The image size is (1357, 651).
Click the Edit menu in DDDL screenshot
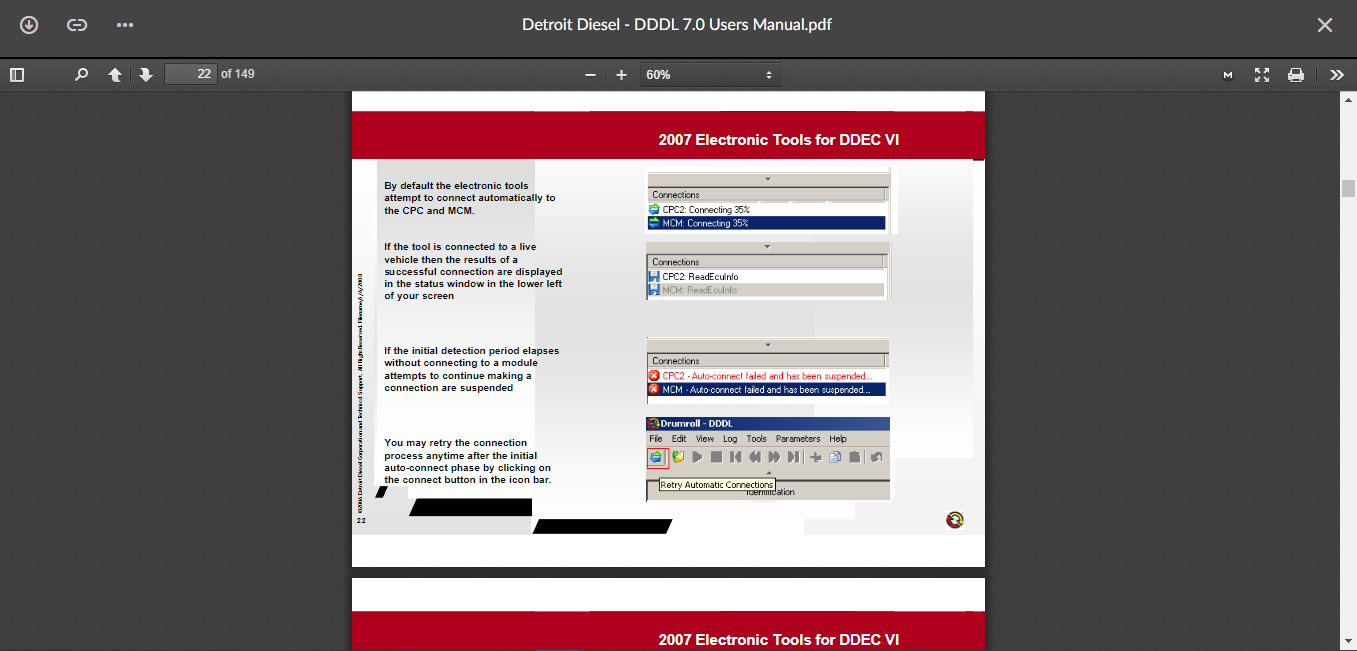679,439
